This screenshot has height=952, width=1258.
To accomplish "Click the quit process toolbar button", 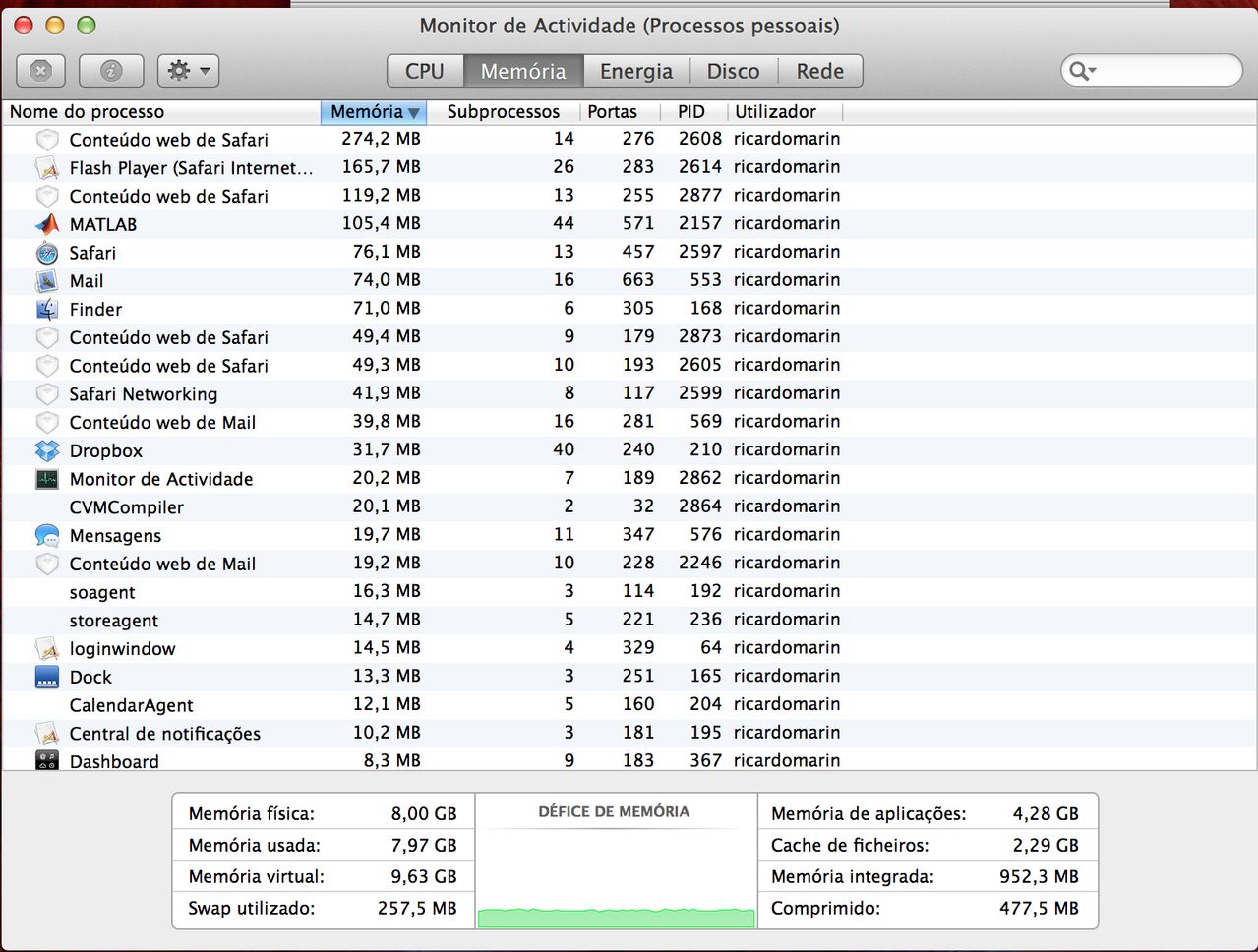I will 41,71.
